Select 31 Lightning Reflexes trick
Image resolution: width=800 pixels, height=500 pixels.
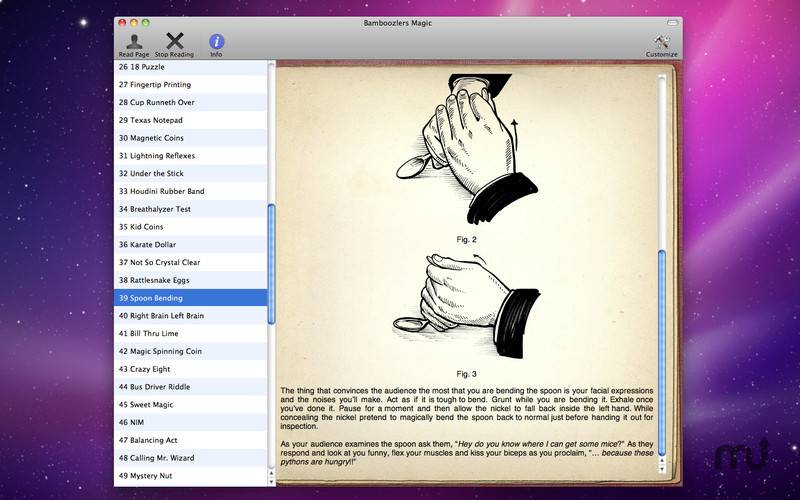[190, 156]
